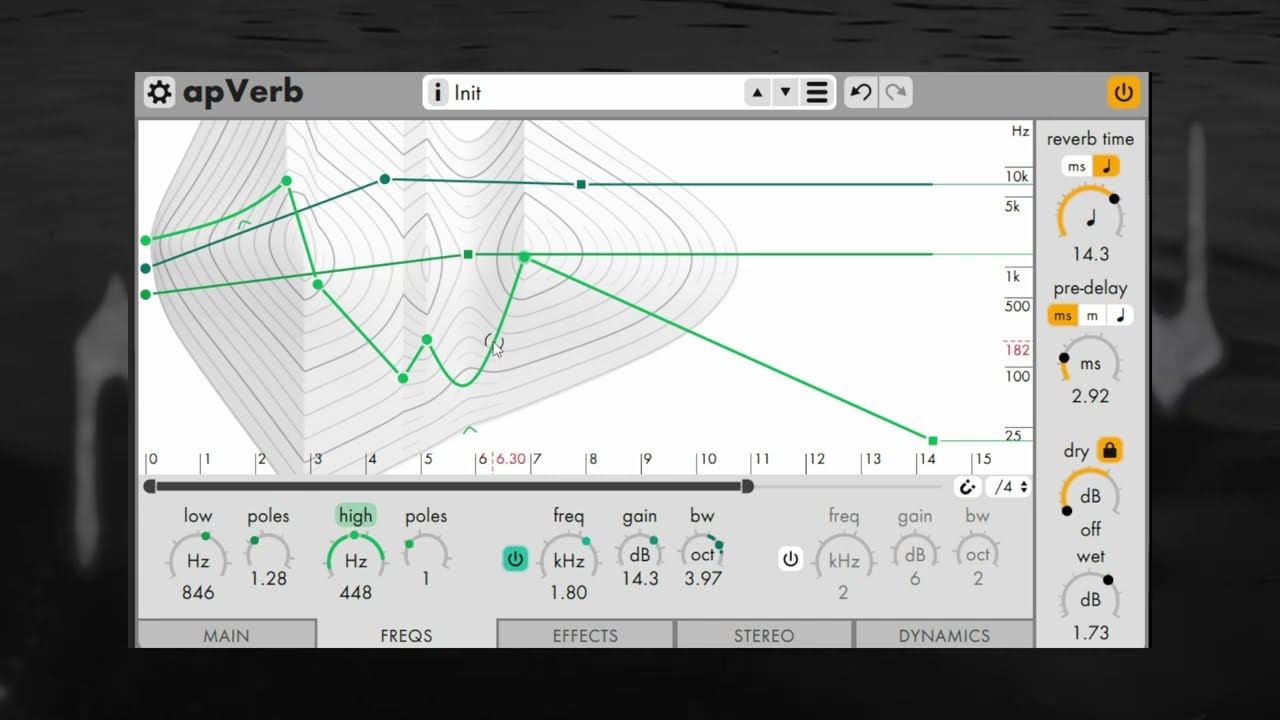
Task: Switch to the DYNAMICS tab
Action: pos(944,635)
